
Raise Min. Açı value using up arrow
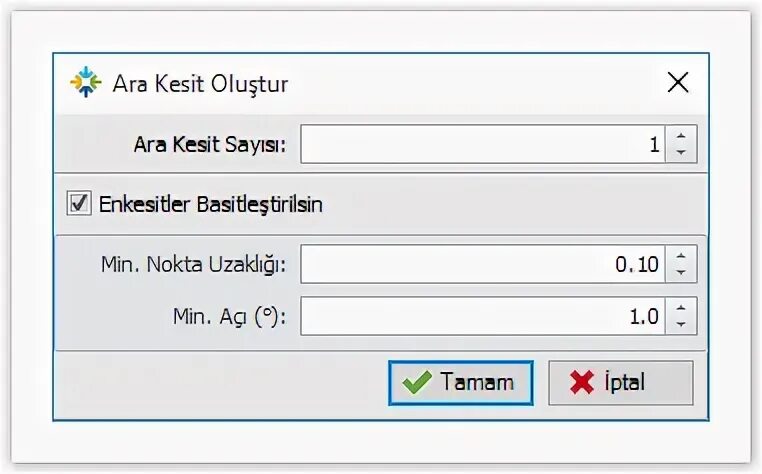681,309
